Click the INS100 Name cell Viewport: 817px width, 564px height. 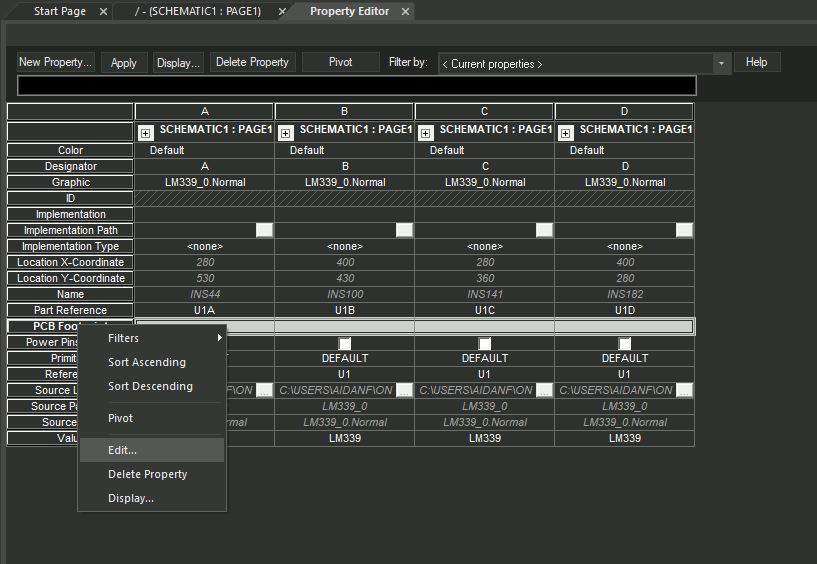click(x=344, y=294)
